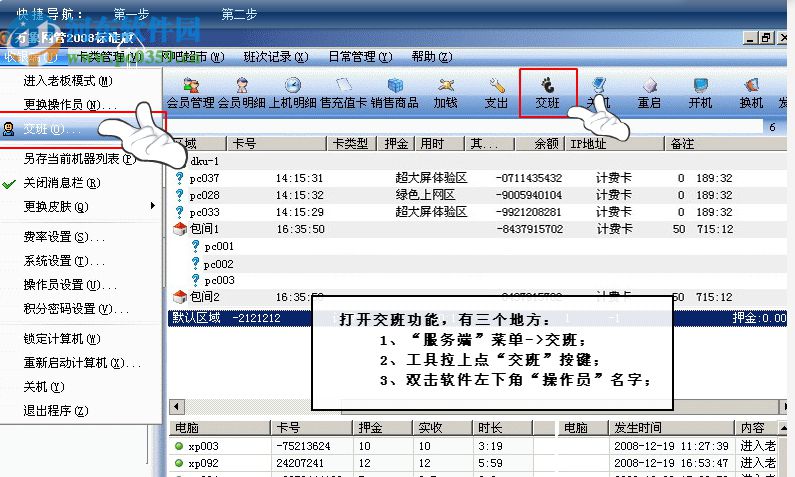Select the pc037 question mark icon

coord(179,178)
